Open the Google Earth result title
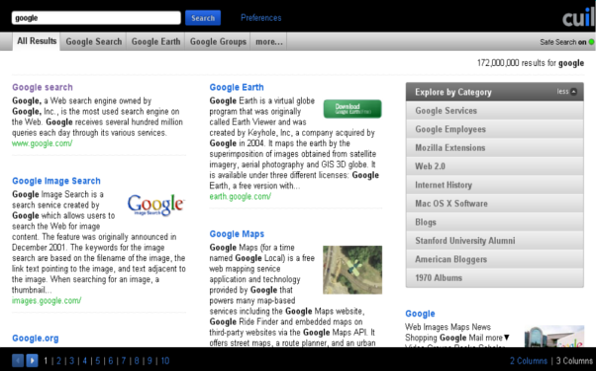 click(x=236, y=87)
